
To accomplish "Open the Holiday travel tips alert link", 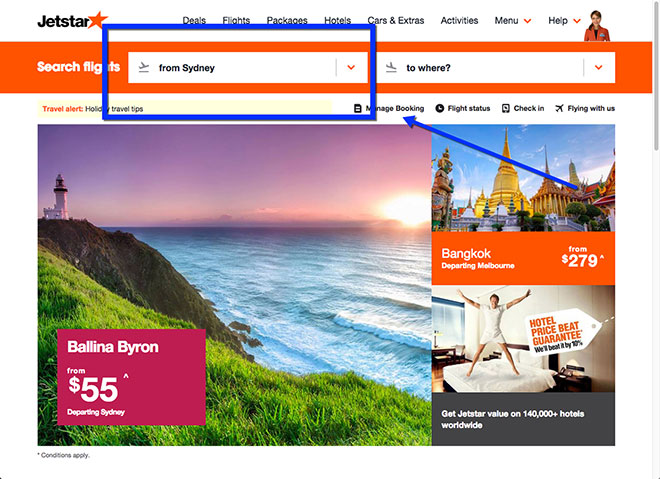I will 114,109.
